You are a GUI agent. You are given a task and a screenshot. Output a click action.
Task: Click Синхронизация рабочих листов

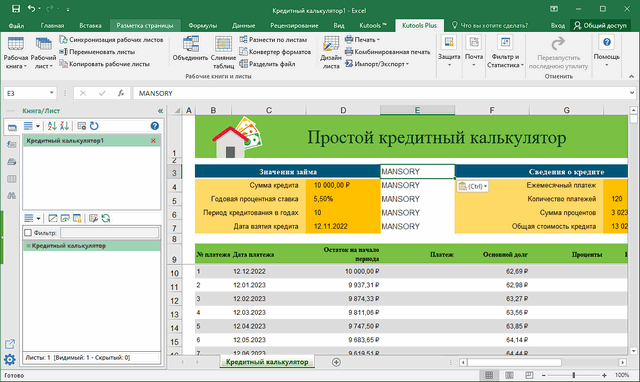[x=111, y=40]
